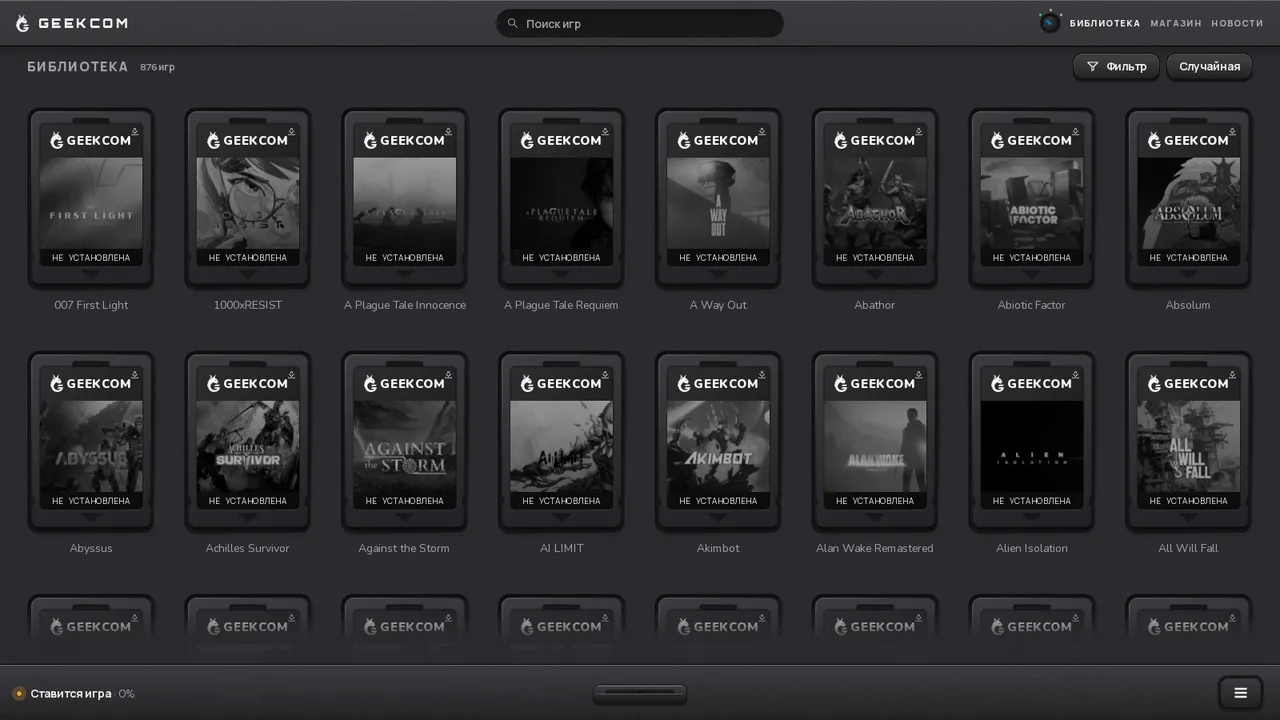Image resolution: width=1280 pixels, height=720 pixels.
Task: Click download icon on All Will Fall card
Action: point(1233,374)
